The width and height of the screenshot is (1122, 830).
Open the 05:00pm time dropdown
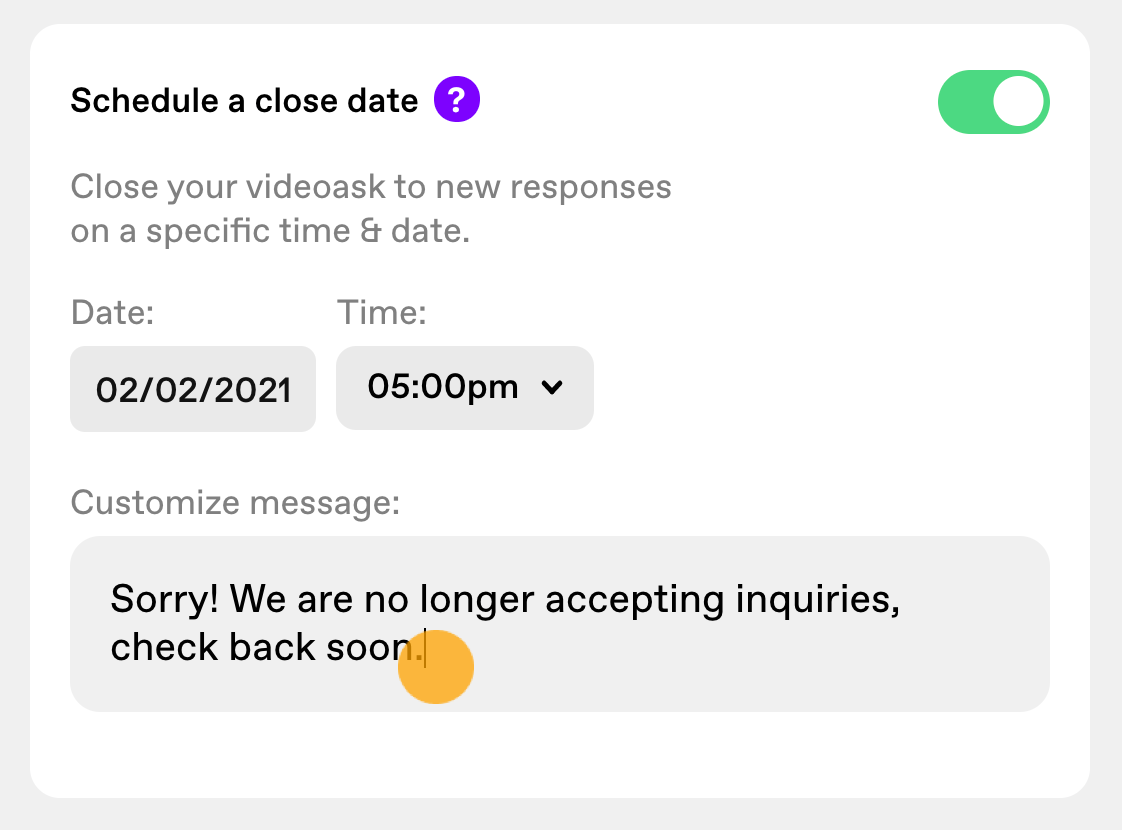(x=464, y=388)
